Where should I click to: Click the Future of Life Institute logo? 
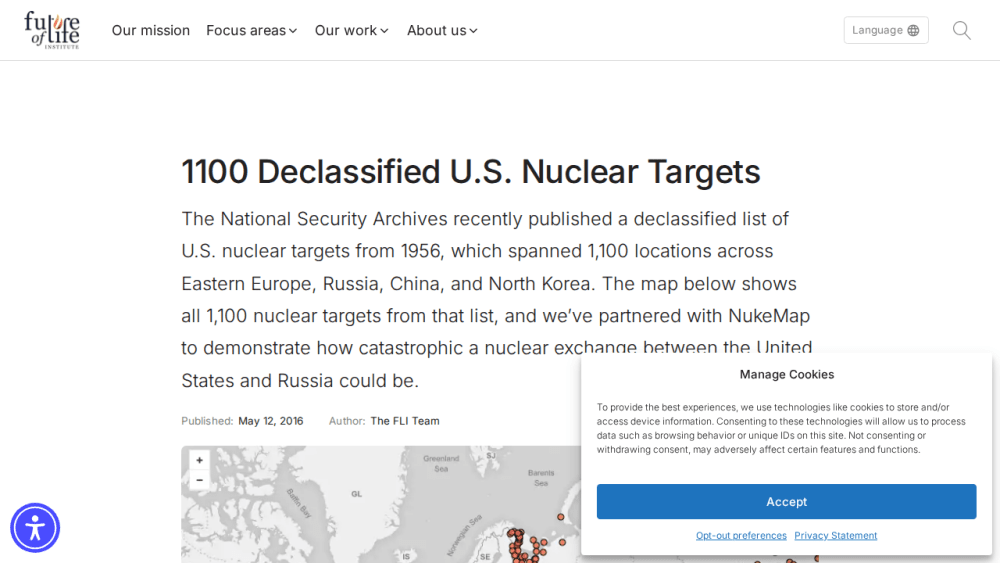[x=52, y=30]
